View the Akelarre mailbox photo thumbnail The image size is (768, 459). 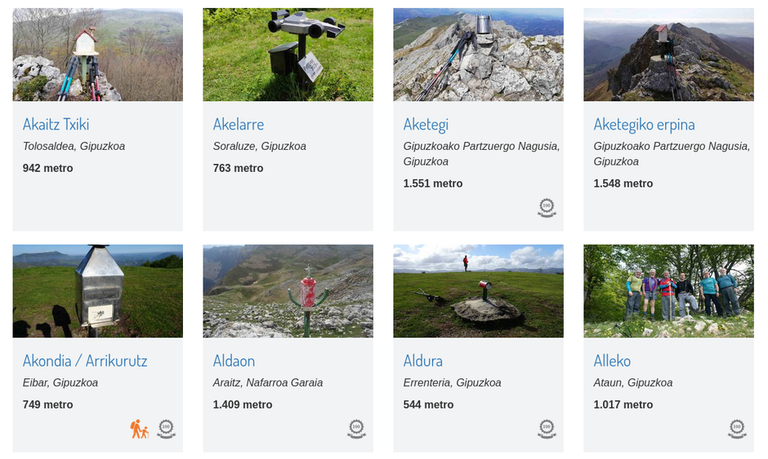point(288,55)
